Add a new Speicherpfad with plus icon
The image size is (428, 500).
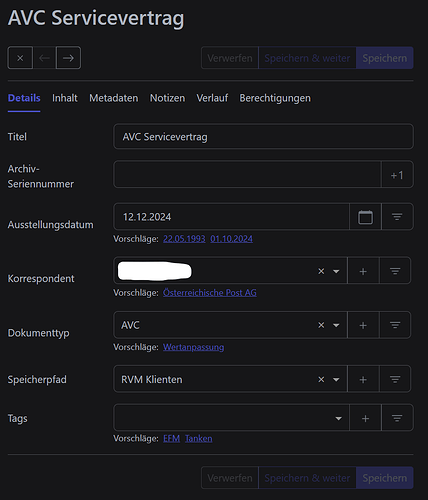pos(363,379)
